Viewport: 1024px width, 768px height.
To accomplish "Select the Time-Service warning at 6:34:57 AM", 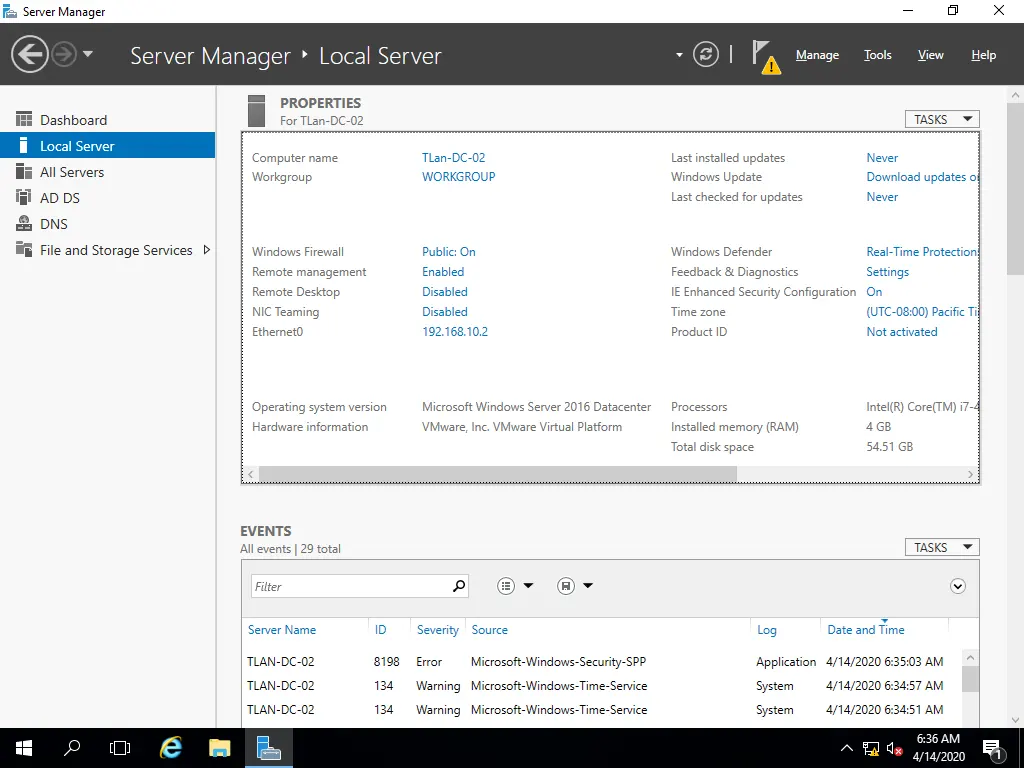I will [x=601, y=686].
